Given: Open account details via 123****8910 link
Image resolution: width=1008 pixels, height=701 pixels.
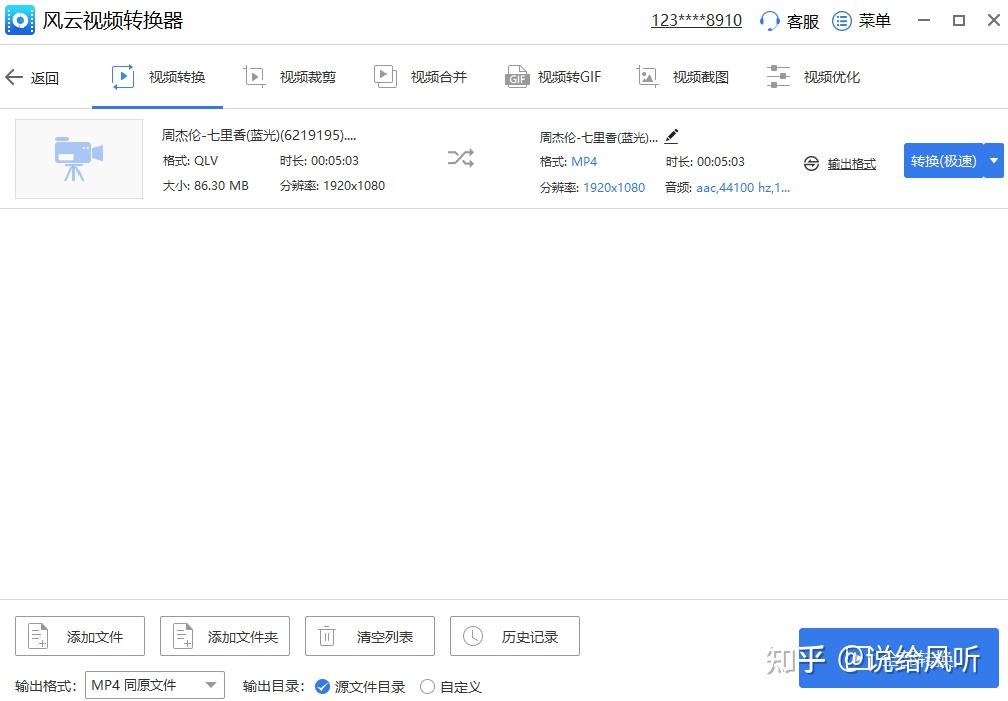Looking at the screenshot, I should [x=696, y=20].
